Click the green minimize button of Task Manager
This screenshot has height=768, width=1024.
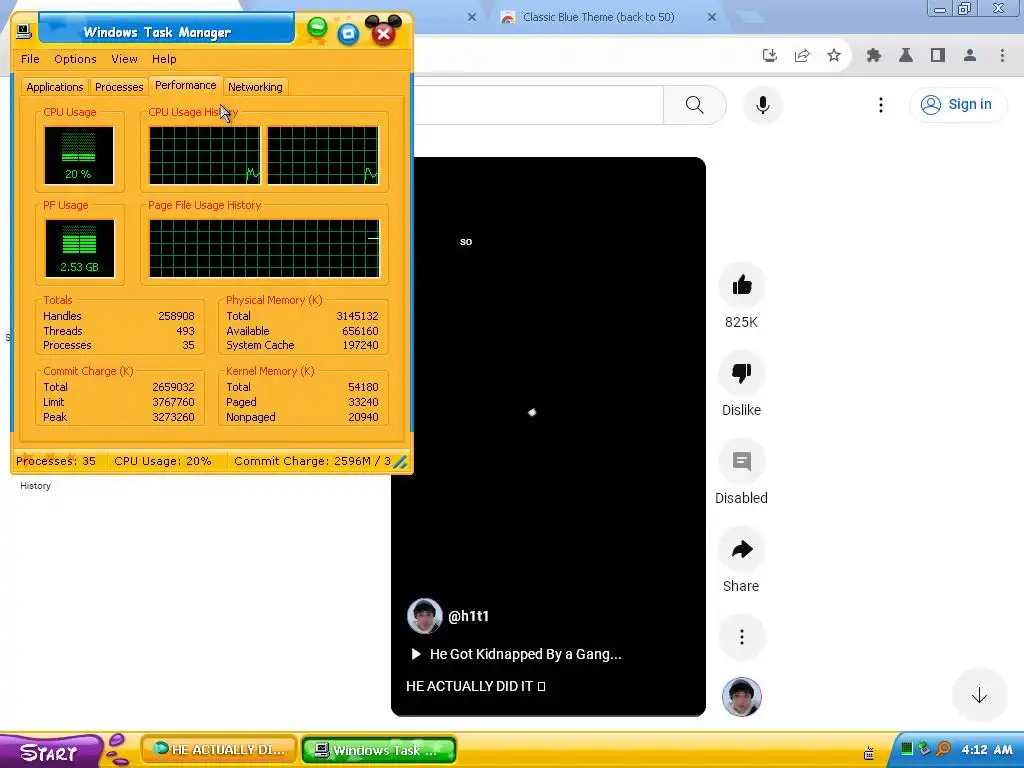[x=317, y=28]
